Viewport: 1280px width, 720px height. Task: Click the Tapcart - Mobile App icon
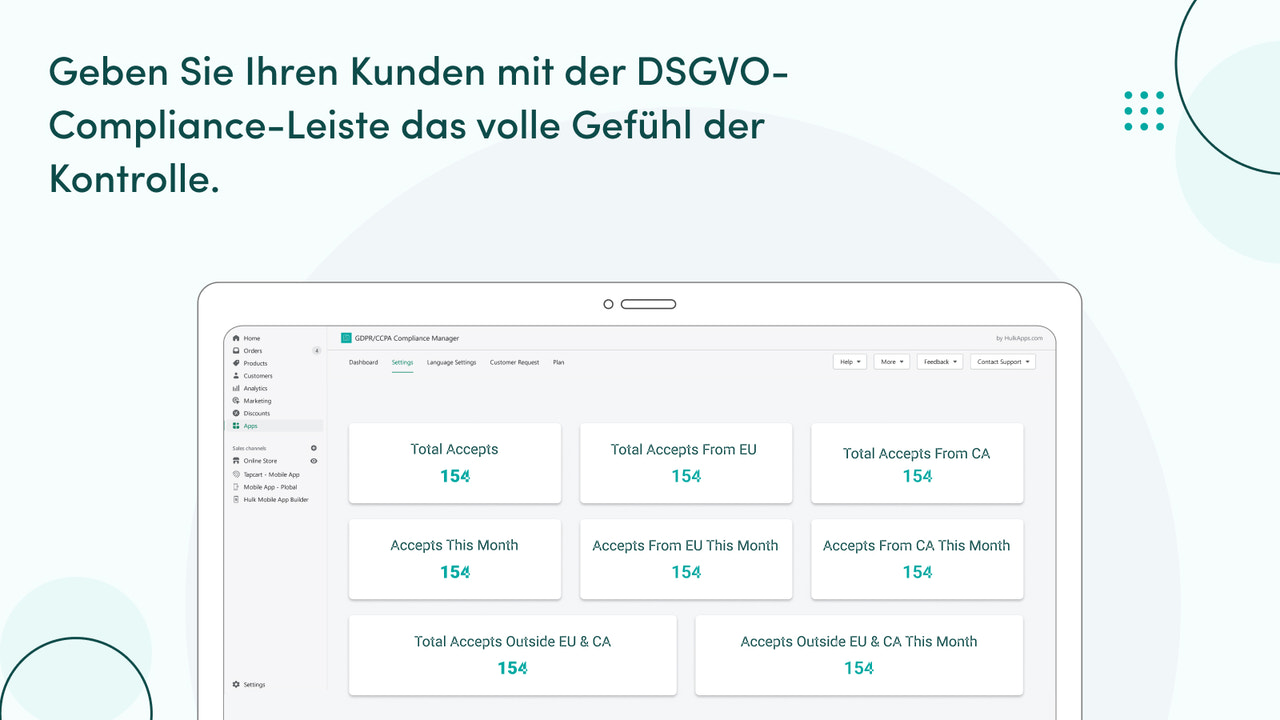coord(236,474)
